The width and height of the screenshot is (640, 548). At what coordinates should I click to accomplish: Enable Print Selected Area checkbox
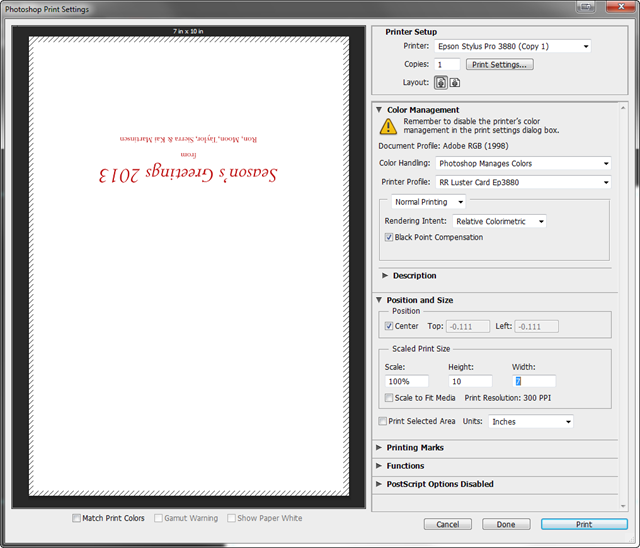(x=382, y=421)
